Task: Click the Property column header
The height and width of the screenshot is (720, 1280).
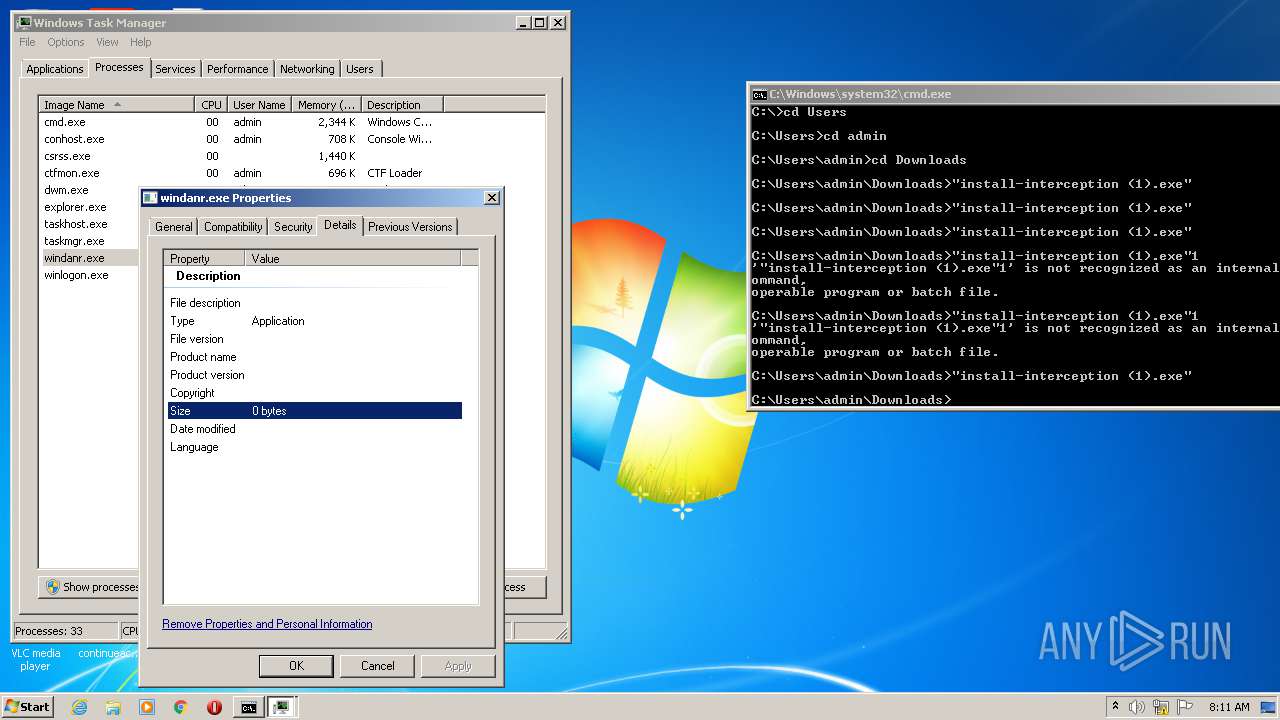Action: (205, 258)
